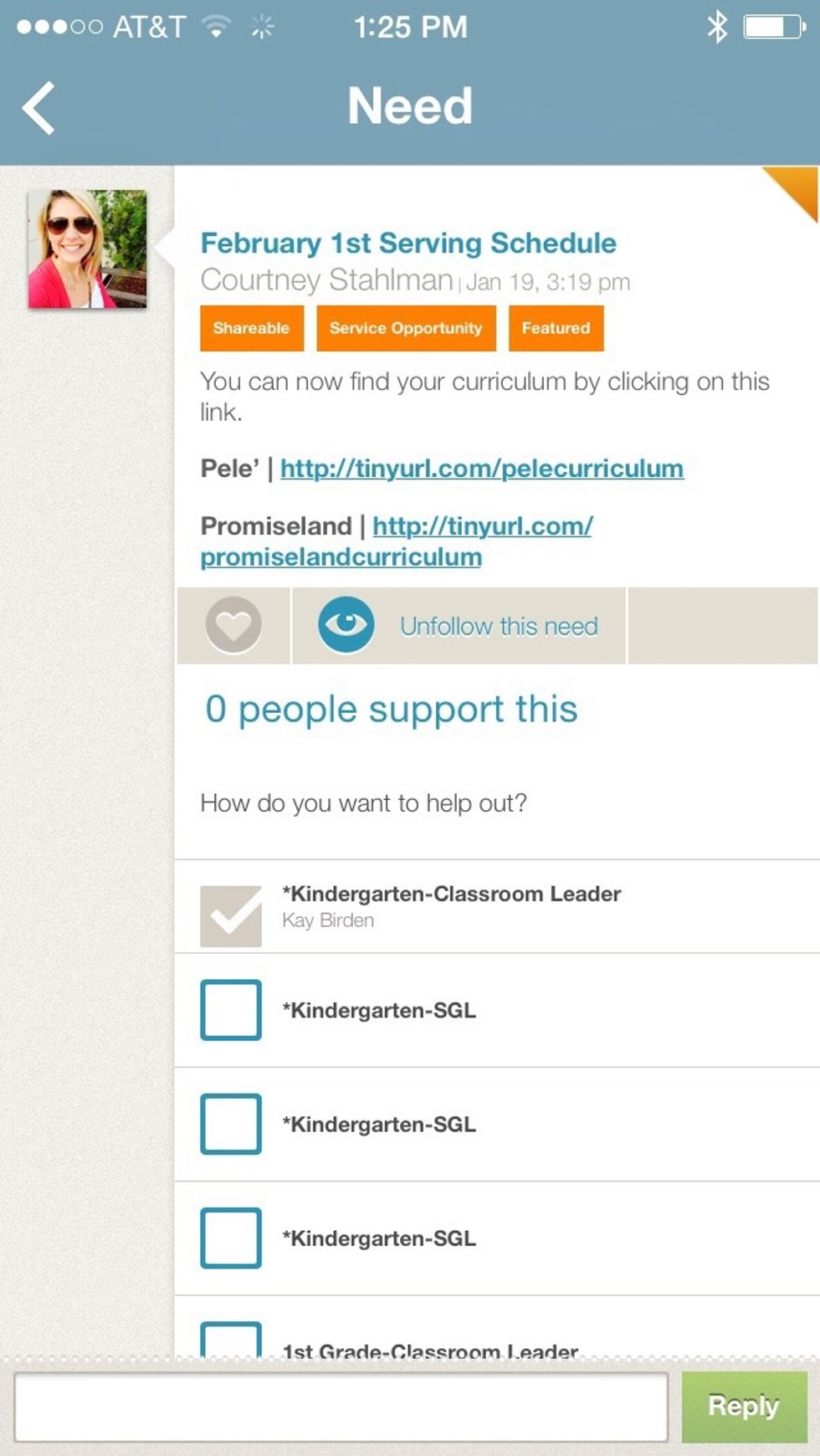
Task: Check the second Kindergarten-SGL checkbox
Action: click(x=231, y=1124)
